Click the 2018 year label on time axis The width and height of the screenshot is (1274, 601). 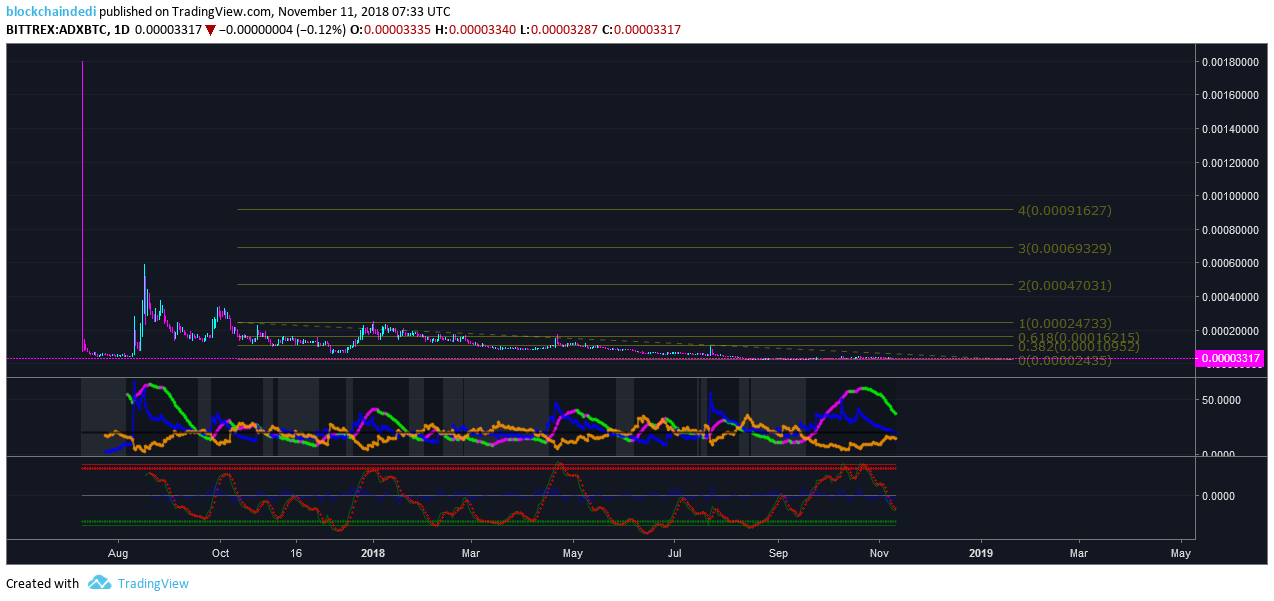[x=373, y=552]
